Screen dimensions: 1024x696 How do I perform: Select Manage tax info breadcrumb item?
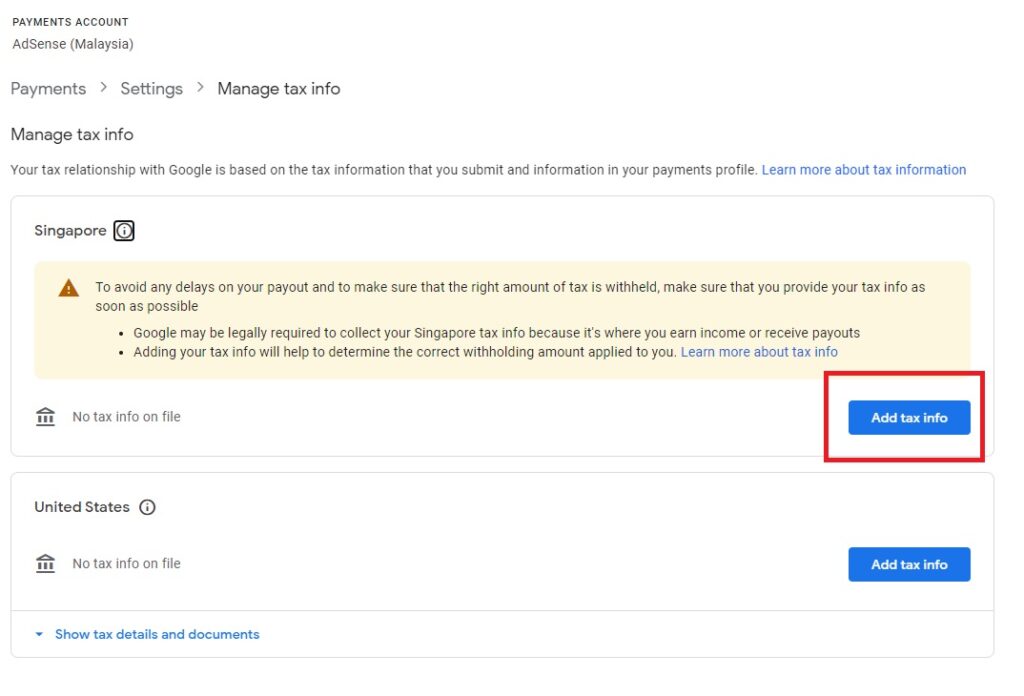point(279,89)
